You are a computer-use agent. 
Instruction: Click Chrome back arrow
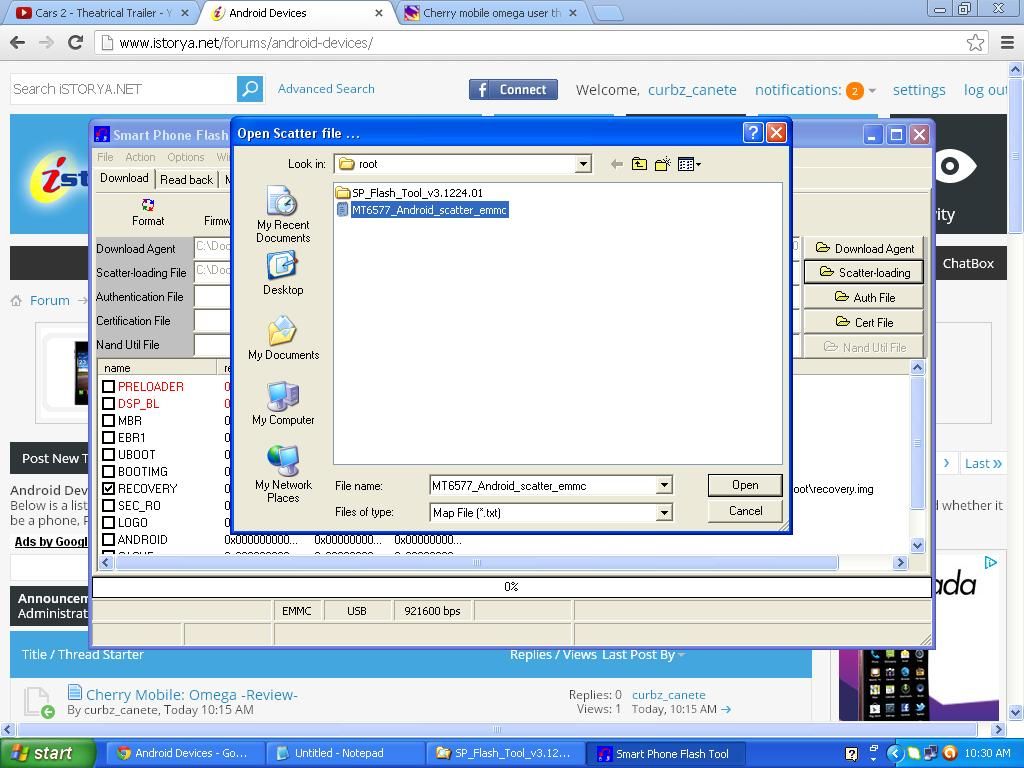[x=18, y=43]
